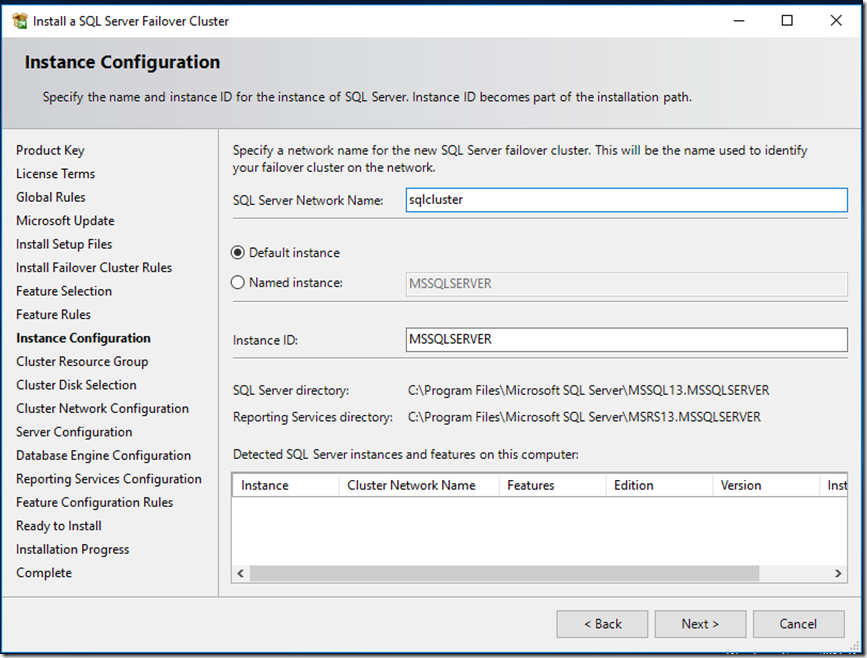Open the Cluster Resource Group step
867x658 pixels.
[82, 362]
